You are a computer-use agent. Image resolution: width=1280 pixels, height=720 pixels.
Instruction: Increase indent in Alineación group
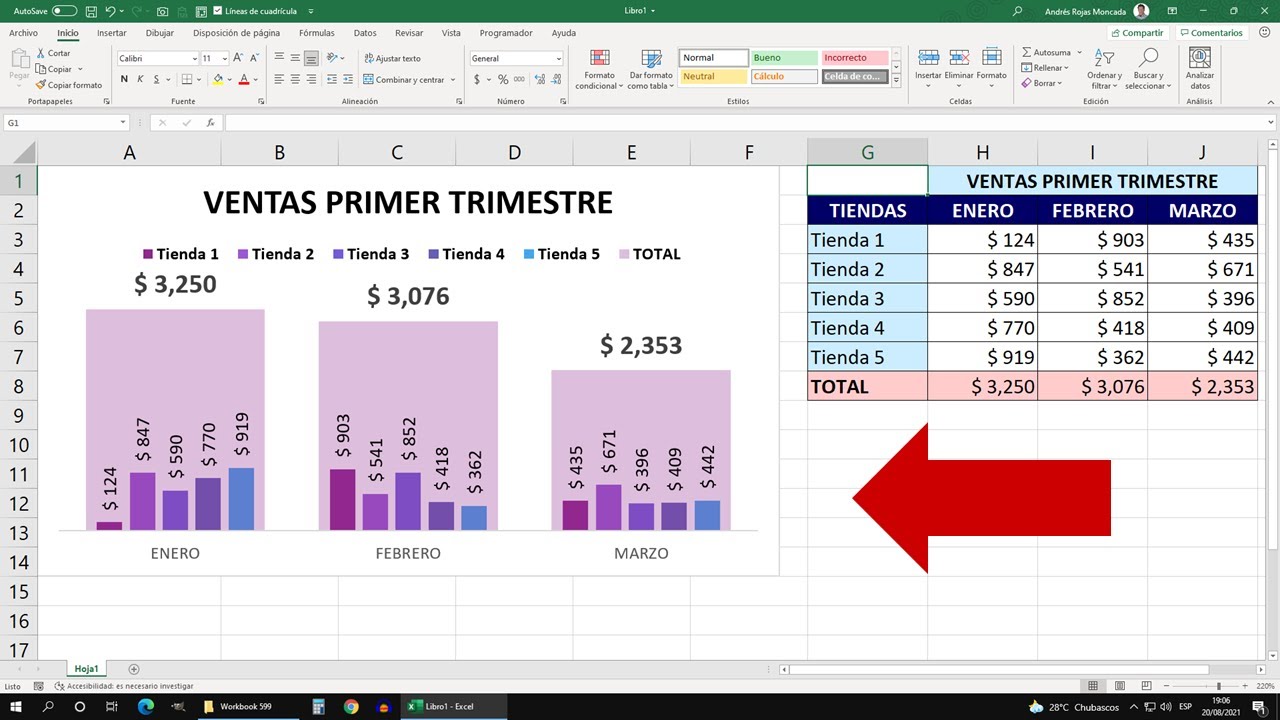pyautogui.click(x=348, y=79)
